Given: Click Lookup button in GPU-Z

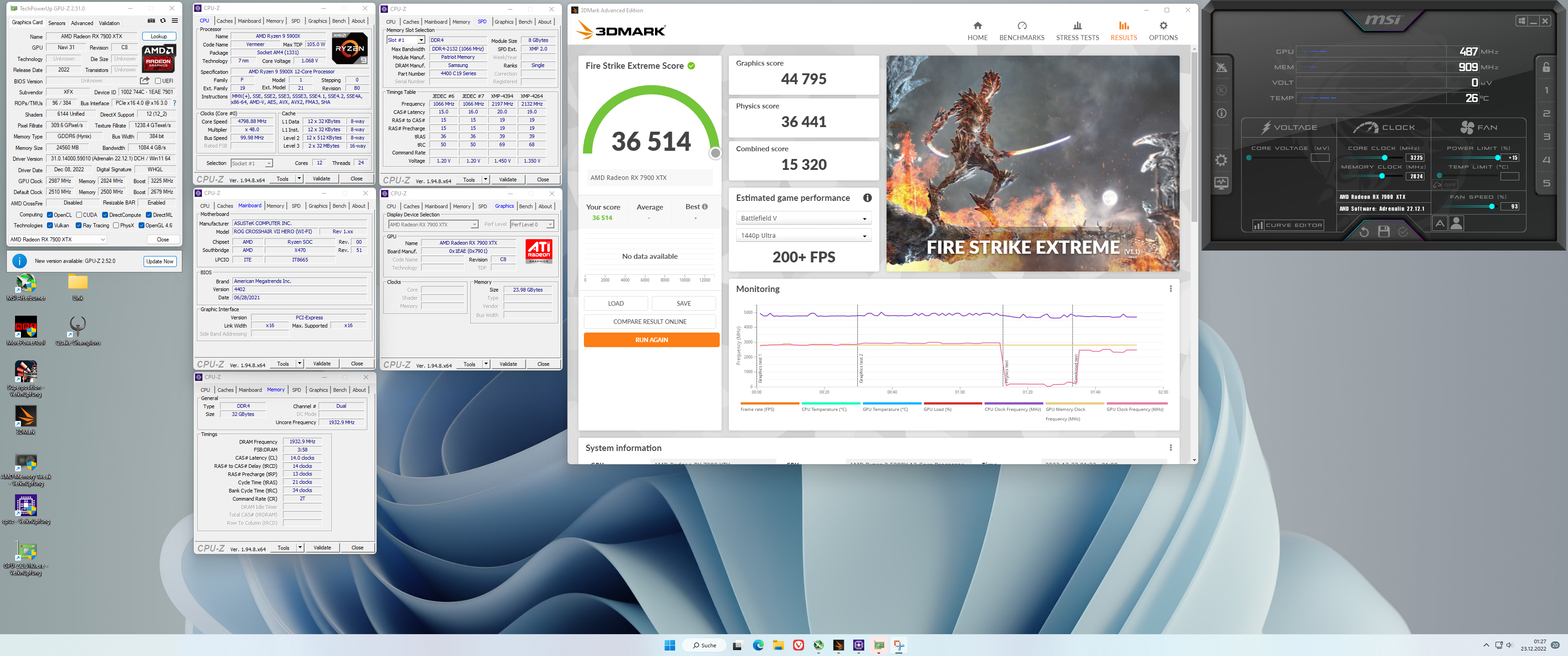Looking at the screenshot, I should click(159, 36).
